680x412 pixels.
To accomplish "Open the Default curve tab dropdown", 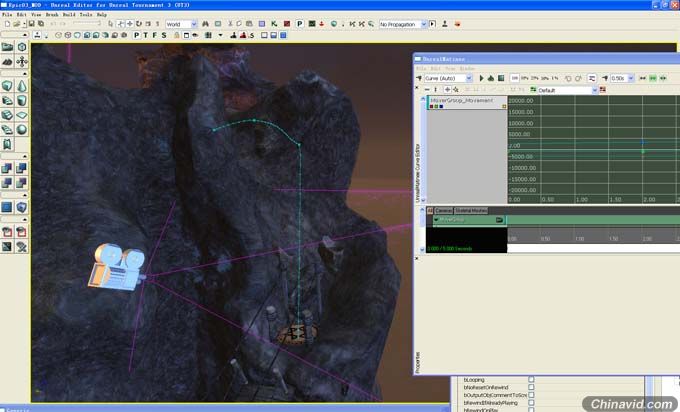I will pos(595,90).
